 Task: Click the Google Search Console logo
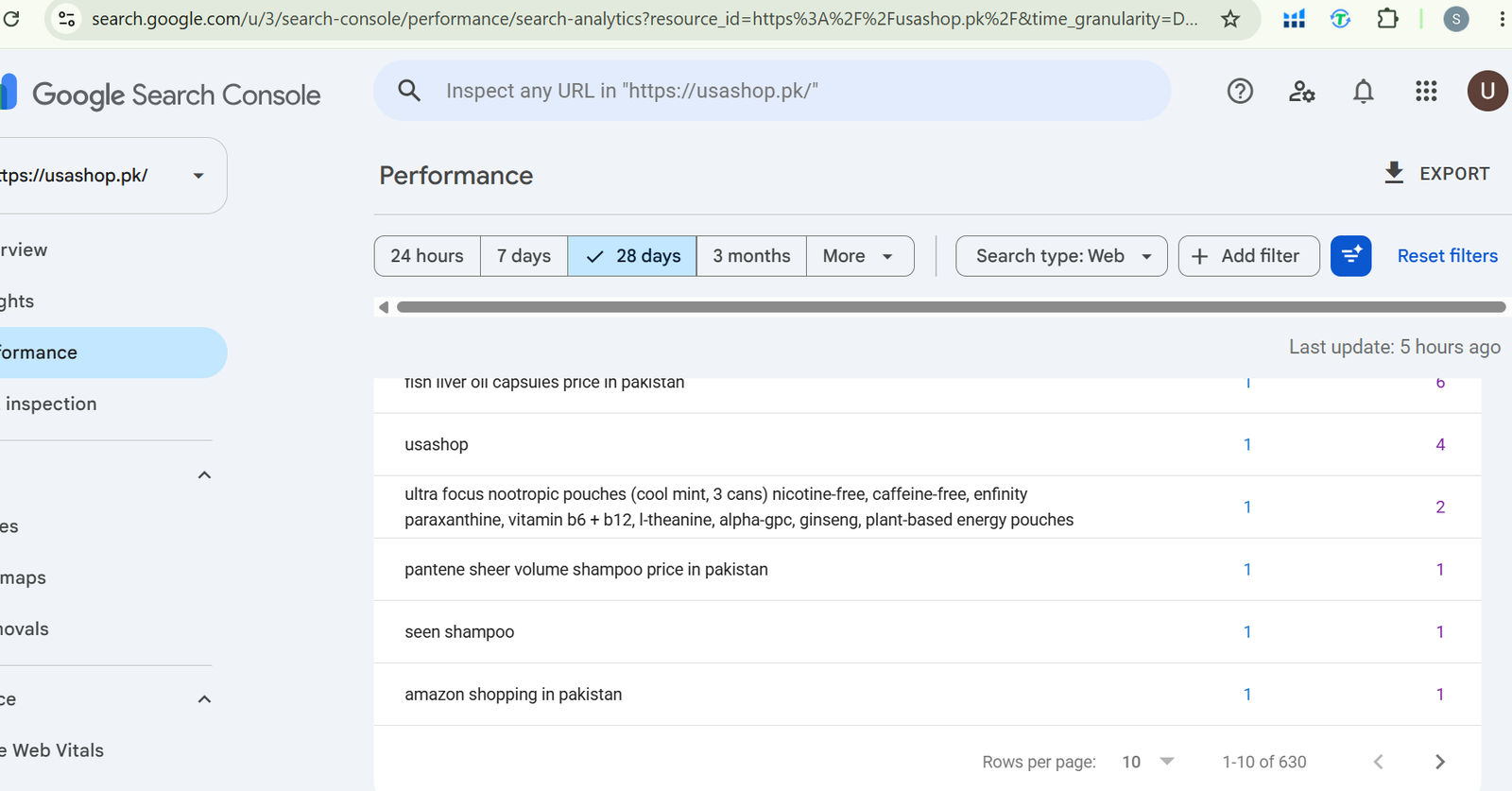(161, 94)
